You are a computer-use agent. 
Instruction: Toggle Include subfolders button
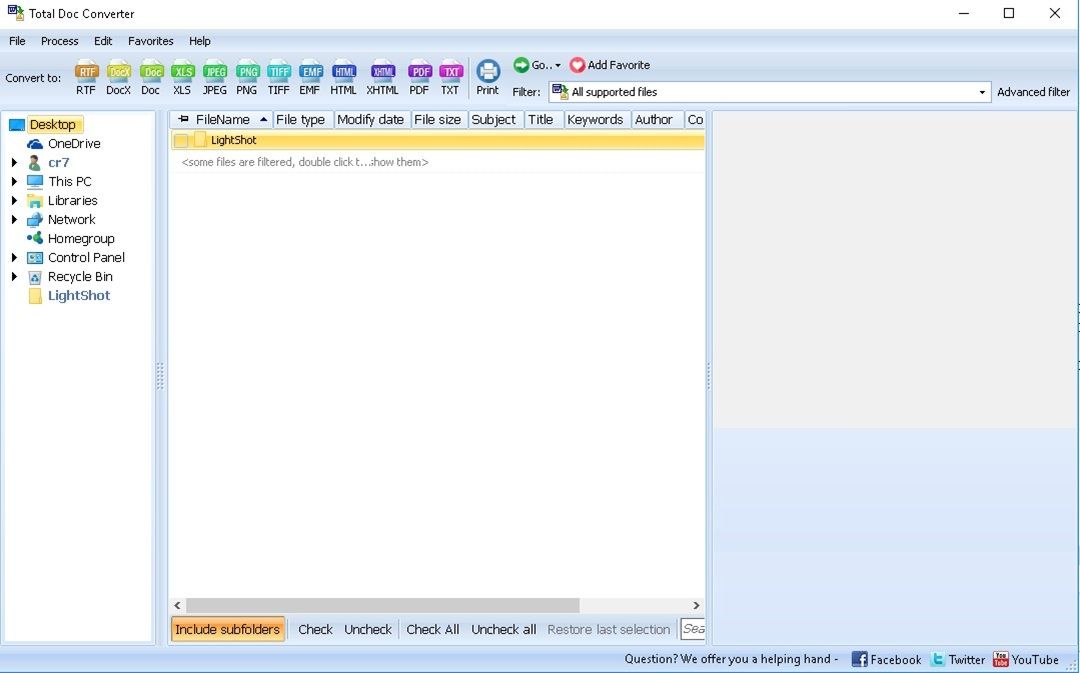[x=227, y=629]
